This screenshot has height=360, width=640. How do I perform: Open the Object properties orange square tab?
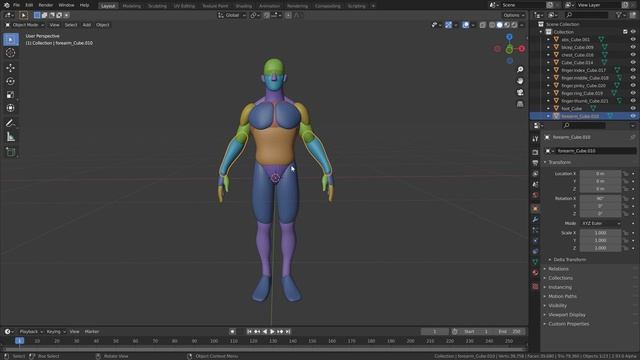535,209
